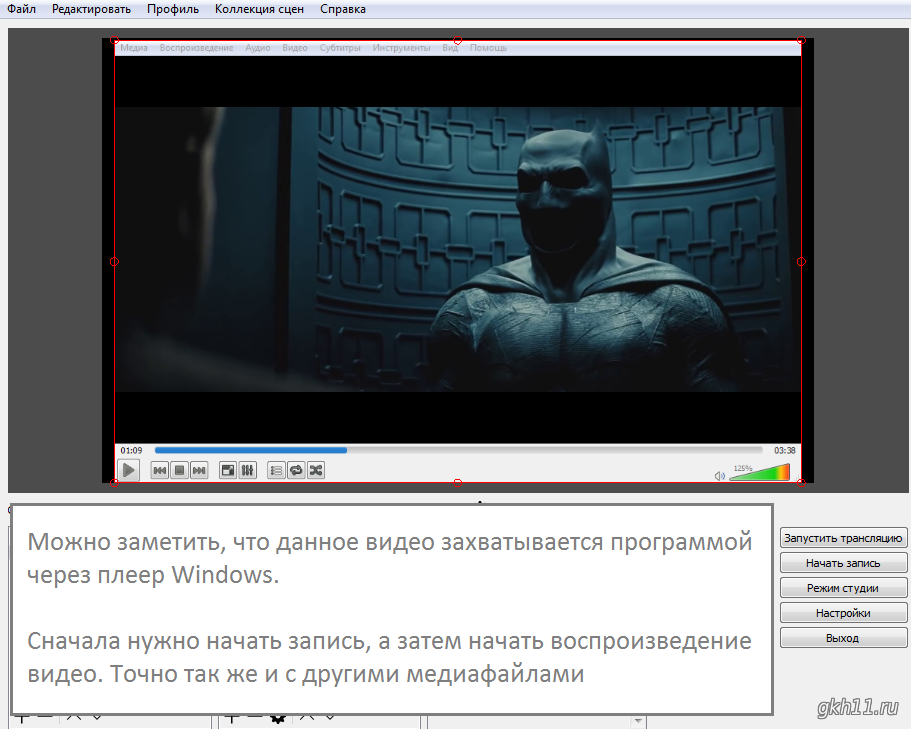Click the VLC Play button
The width and height of the screenshot is (911, 729).
pyautogui.click(x=128, y=470)
